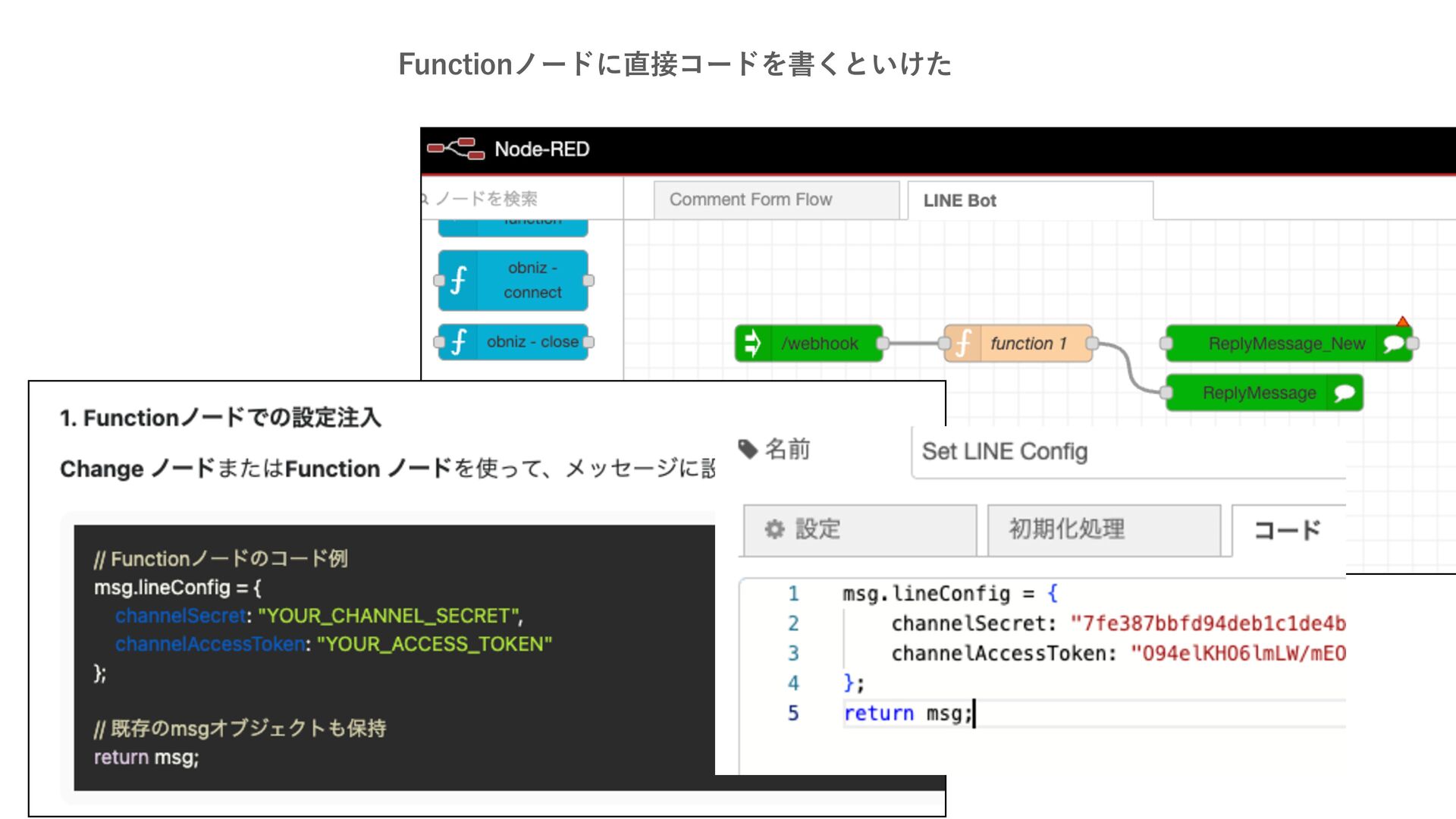1456x819 pixels.
Task: Click heading 1. Functionノードでの設定注入
Action: [x=220, y=418]
